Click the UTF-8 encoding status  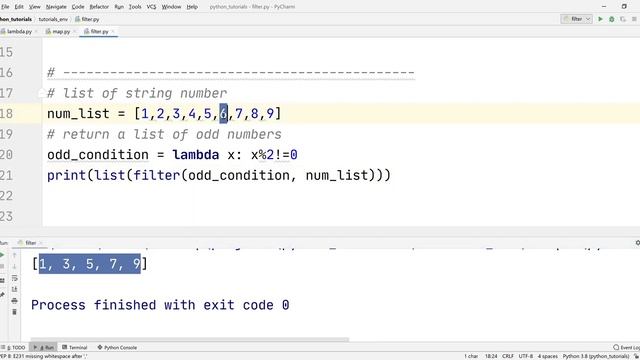pyautogui.click(x=525, y=356)
